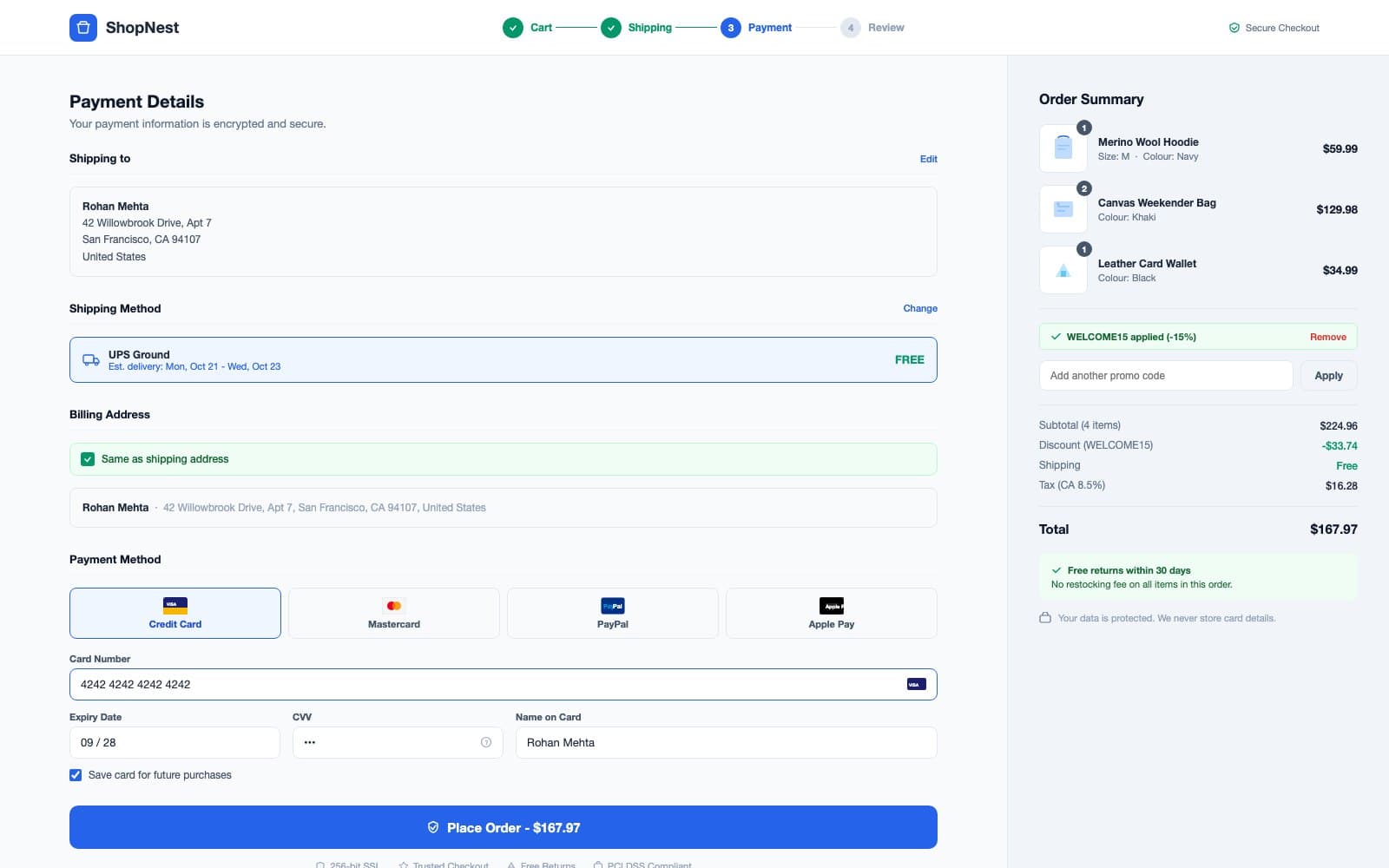Screen dimensions: 1389x868
Task: Click Change link for Shipping Method
Action: (920, 308)
